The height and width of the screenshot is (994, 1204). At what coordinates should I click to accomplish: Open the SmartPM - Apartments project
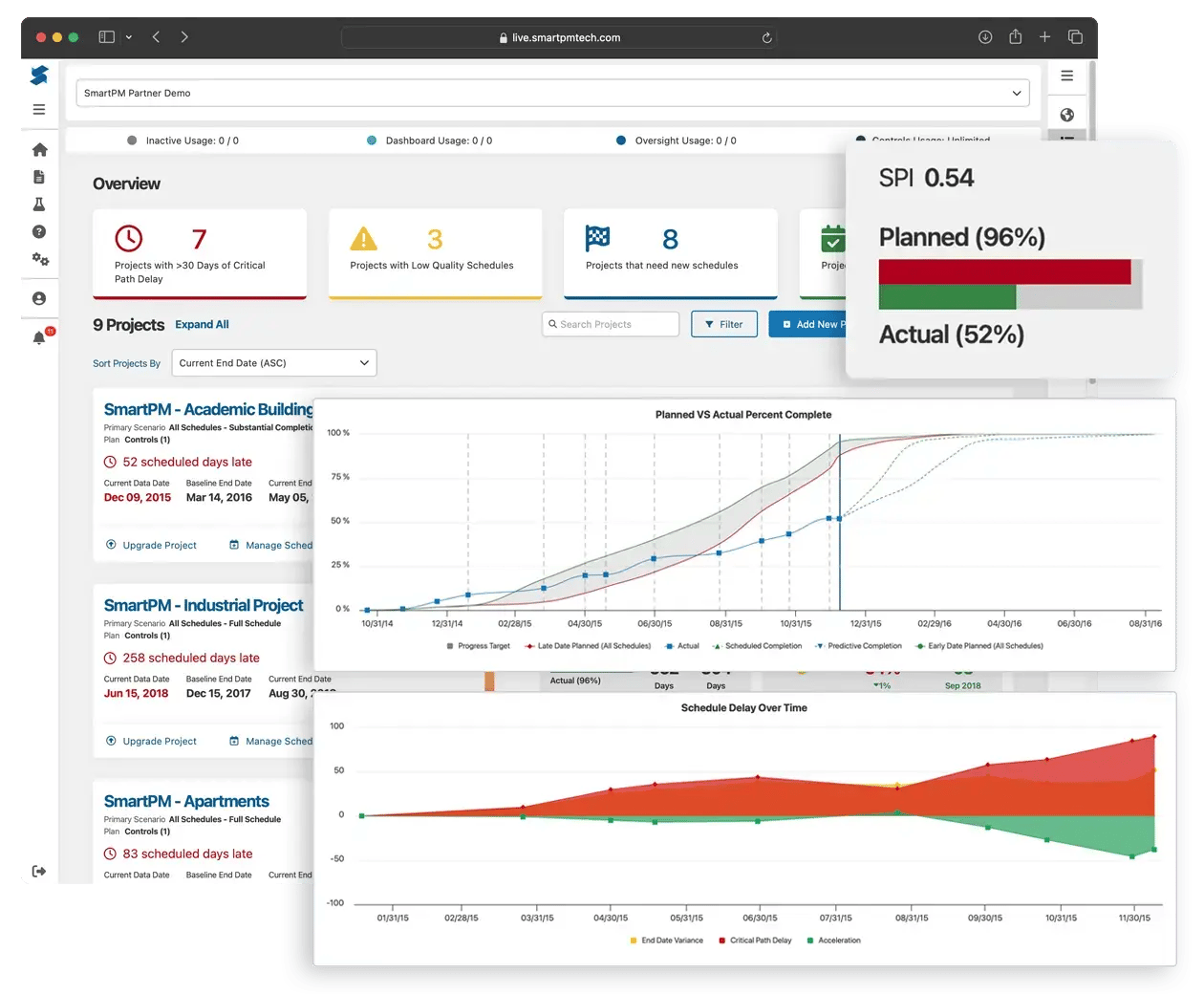click(186, 801)
